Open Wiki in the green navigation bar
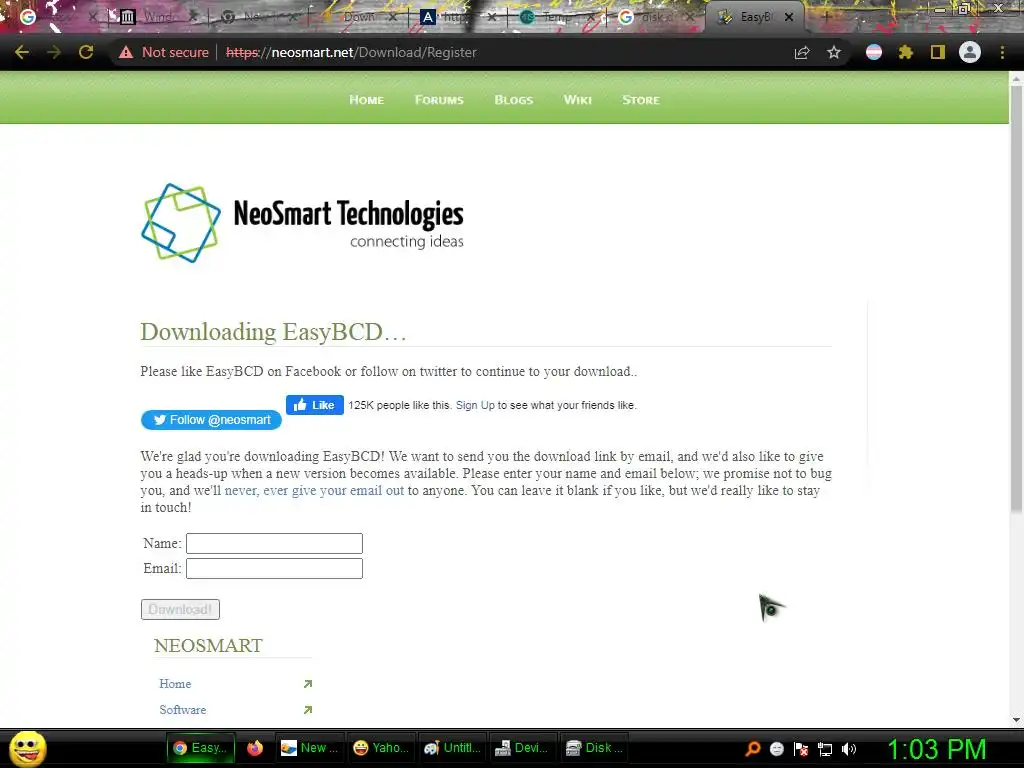The width and height of the screenshot is (1024, 768). click(577, 100)
